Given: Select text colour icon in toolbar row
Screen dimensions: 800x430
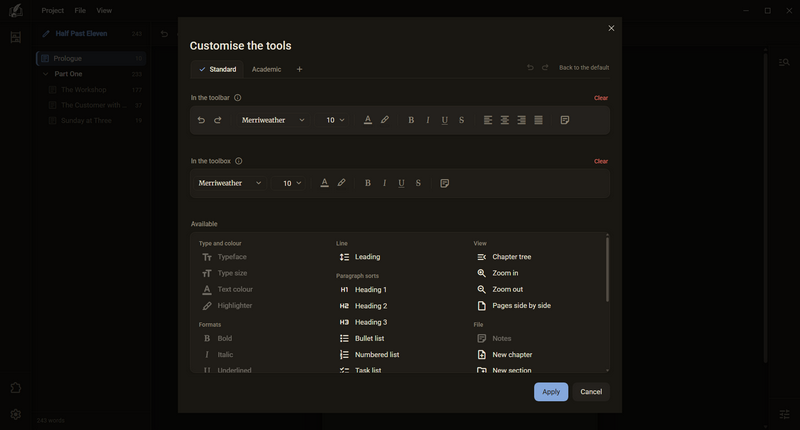Looking at the screenshot, I should click(x=368, y=120).
